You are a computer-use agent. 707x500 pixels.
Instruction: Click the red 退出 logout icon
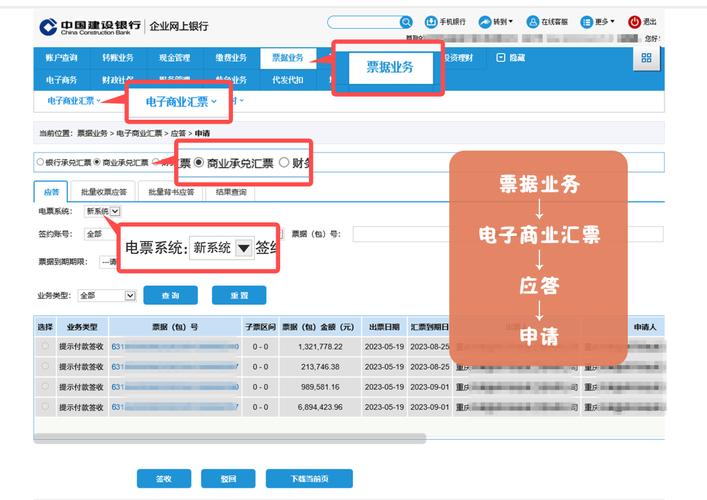pos(635,21)
